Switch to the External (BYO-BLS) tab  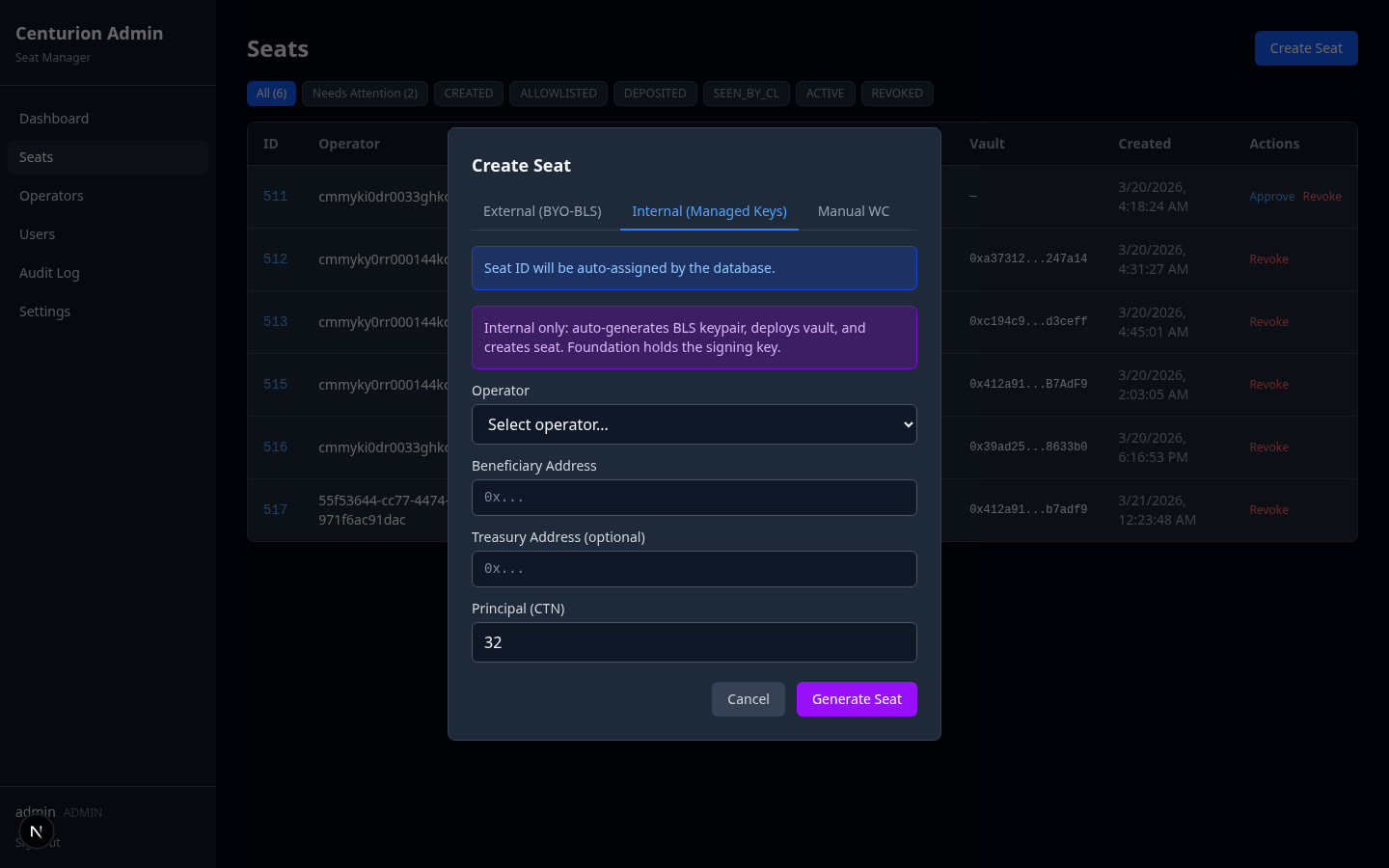coord(542,211)
